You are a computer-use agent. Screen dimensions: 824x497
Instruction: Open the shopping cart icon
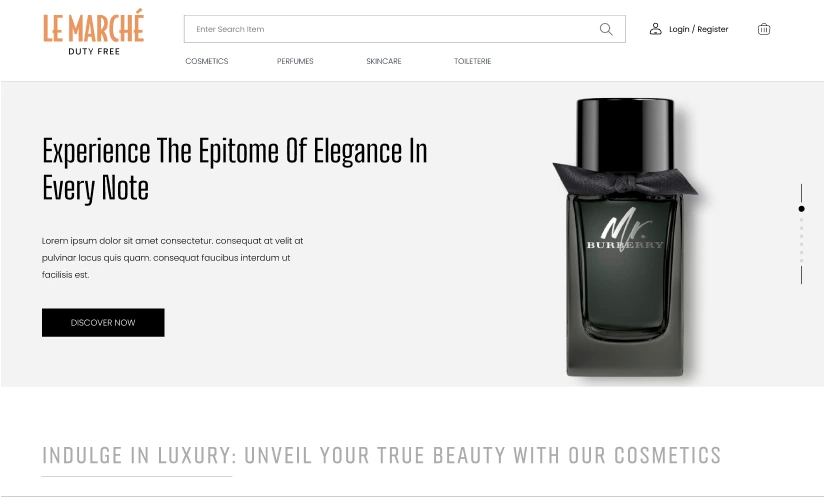pos(764,29)
